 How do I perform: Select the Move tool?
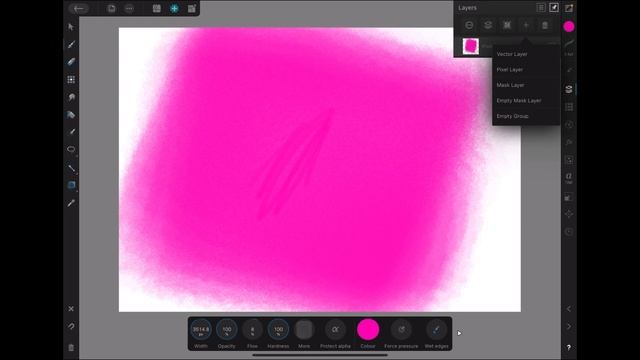[71, 27]
